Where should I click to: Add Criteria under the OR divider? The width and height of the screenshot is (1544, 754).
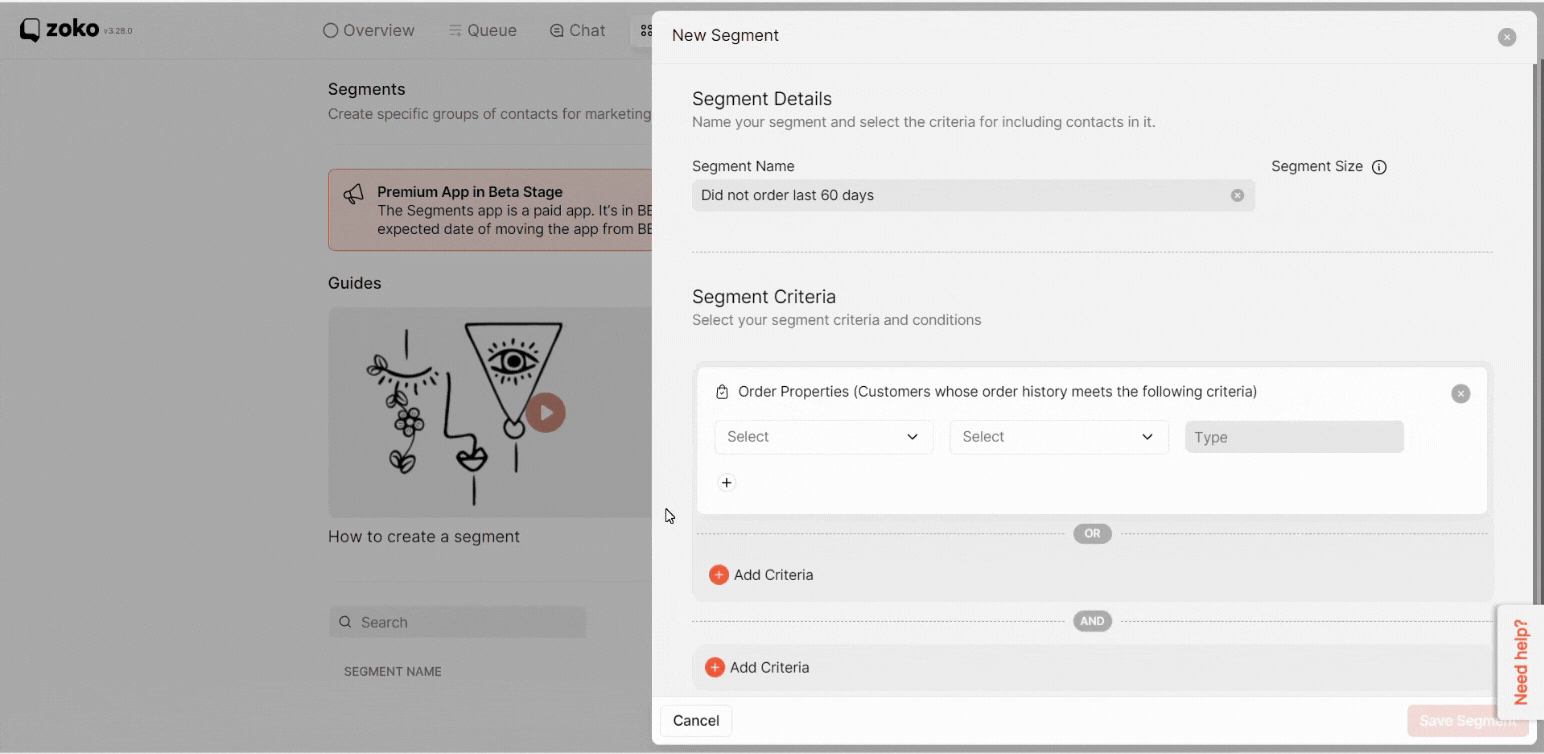click(761, 575)
